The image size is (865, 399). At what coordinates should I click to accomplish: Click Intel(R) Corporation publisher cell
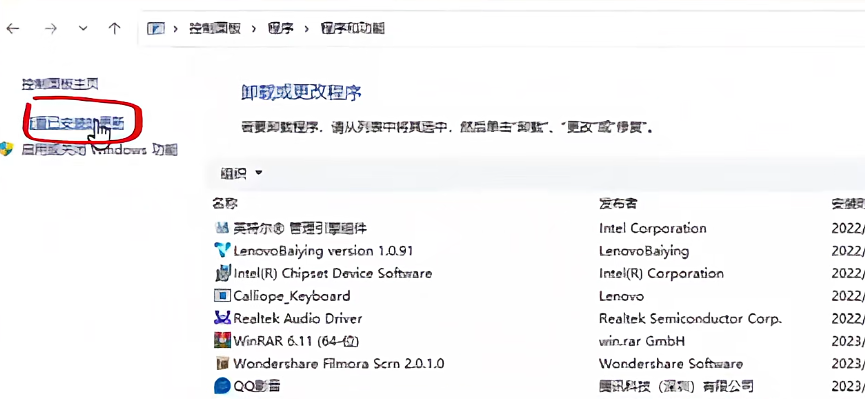(661, 273)
